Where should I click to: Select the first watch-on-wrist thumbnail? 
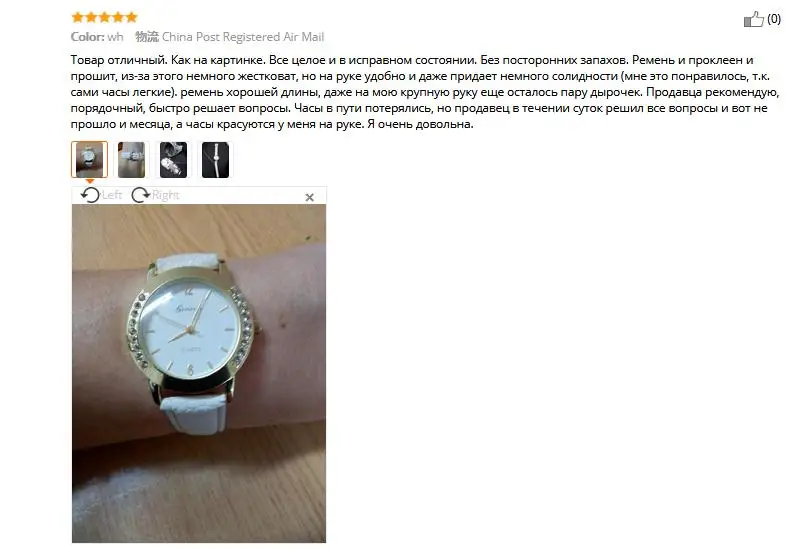pos(89,160)
